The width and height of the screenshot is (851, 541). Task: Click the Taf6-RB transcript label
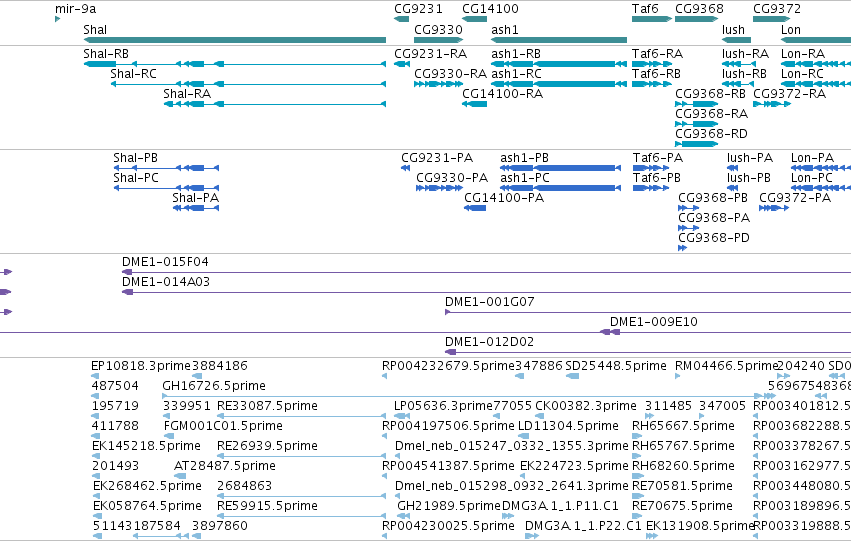(x=656, y=74)
